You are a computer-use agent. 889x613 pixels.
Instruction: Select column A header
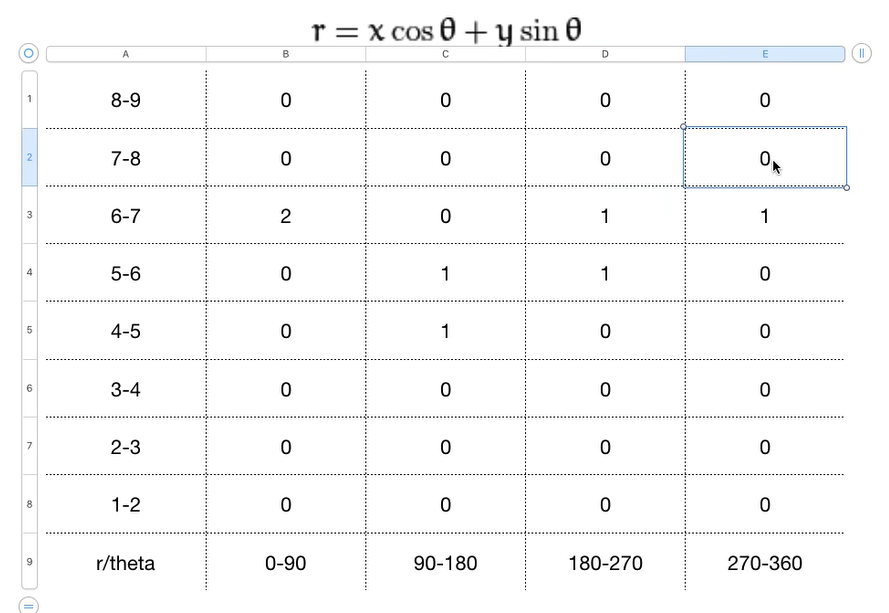coord(126,54)
